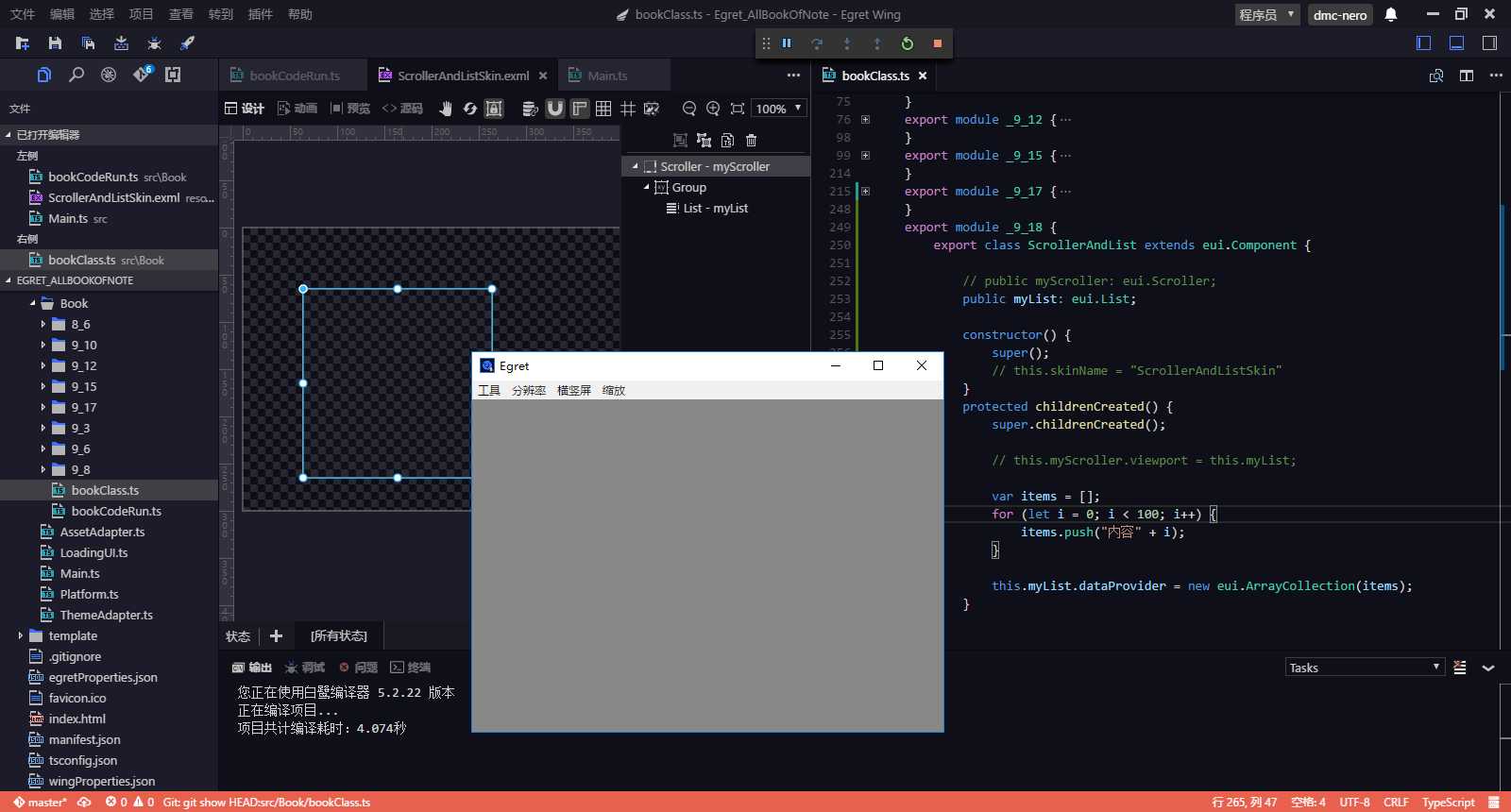Click the dmc-nero account button

point(1340,14)
